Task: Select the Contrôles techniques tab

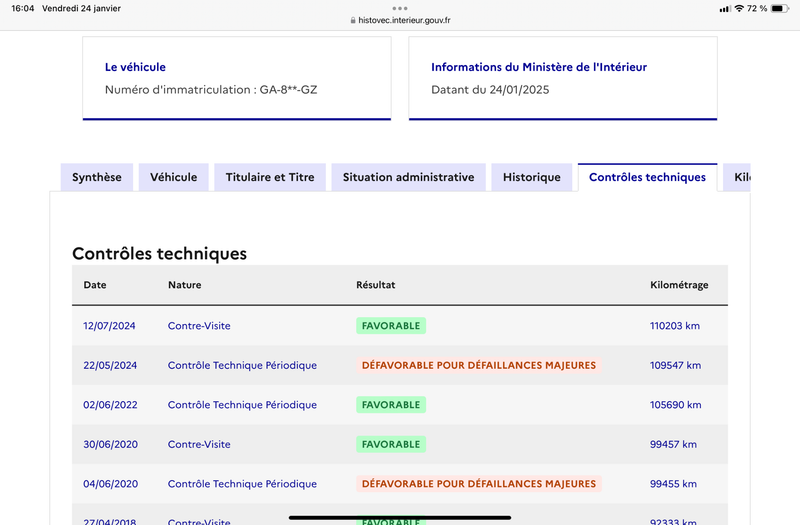Action: coord(647,177)
